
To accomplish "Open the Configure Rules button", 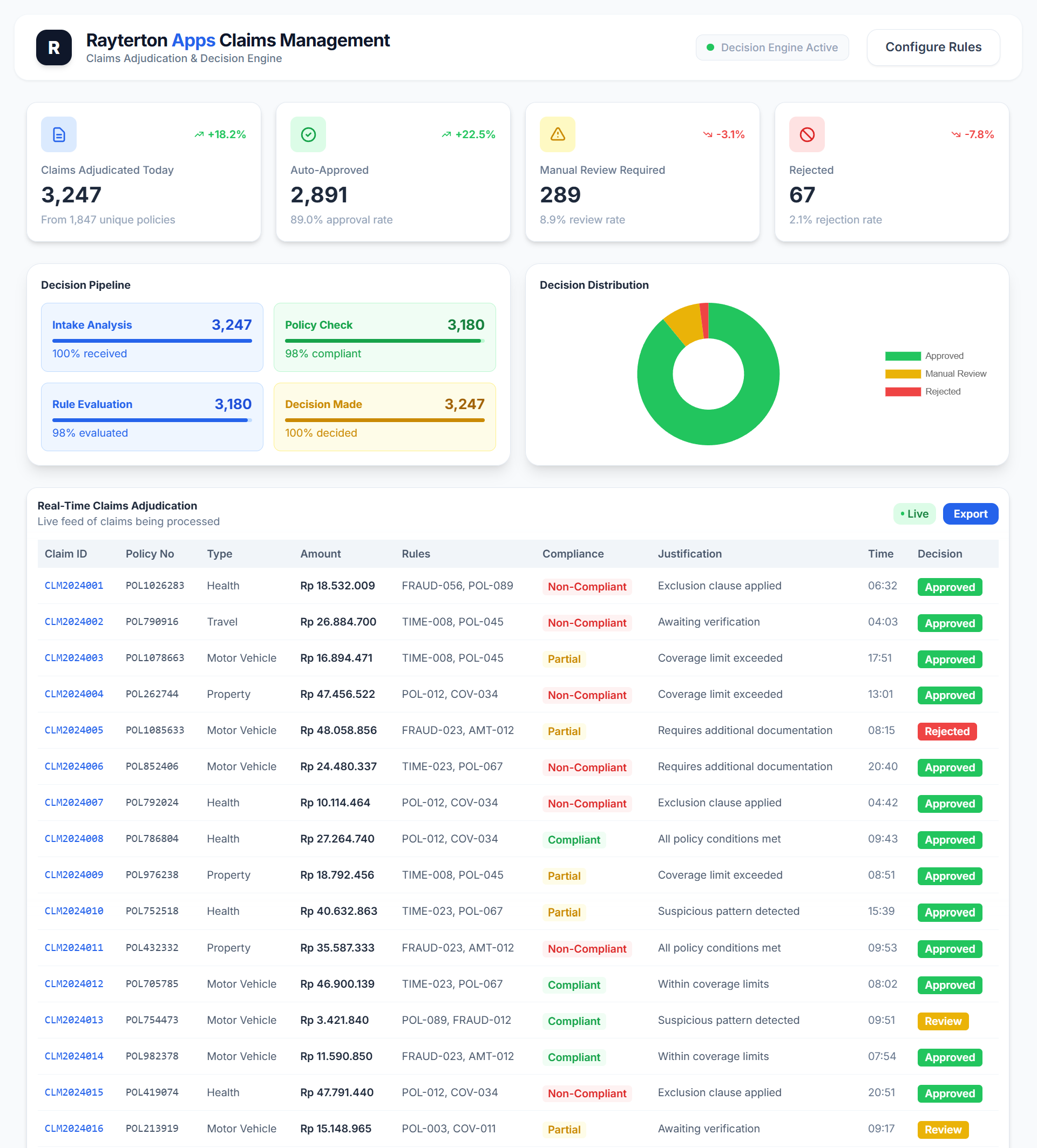I will click(933, 47).
